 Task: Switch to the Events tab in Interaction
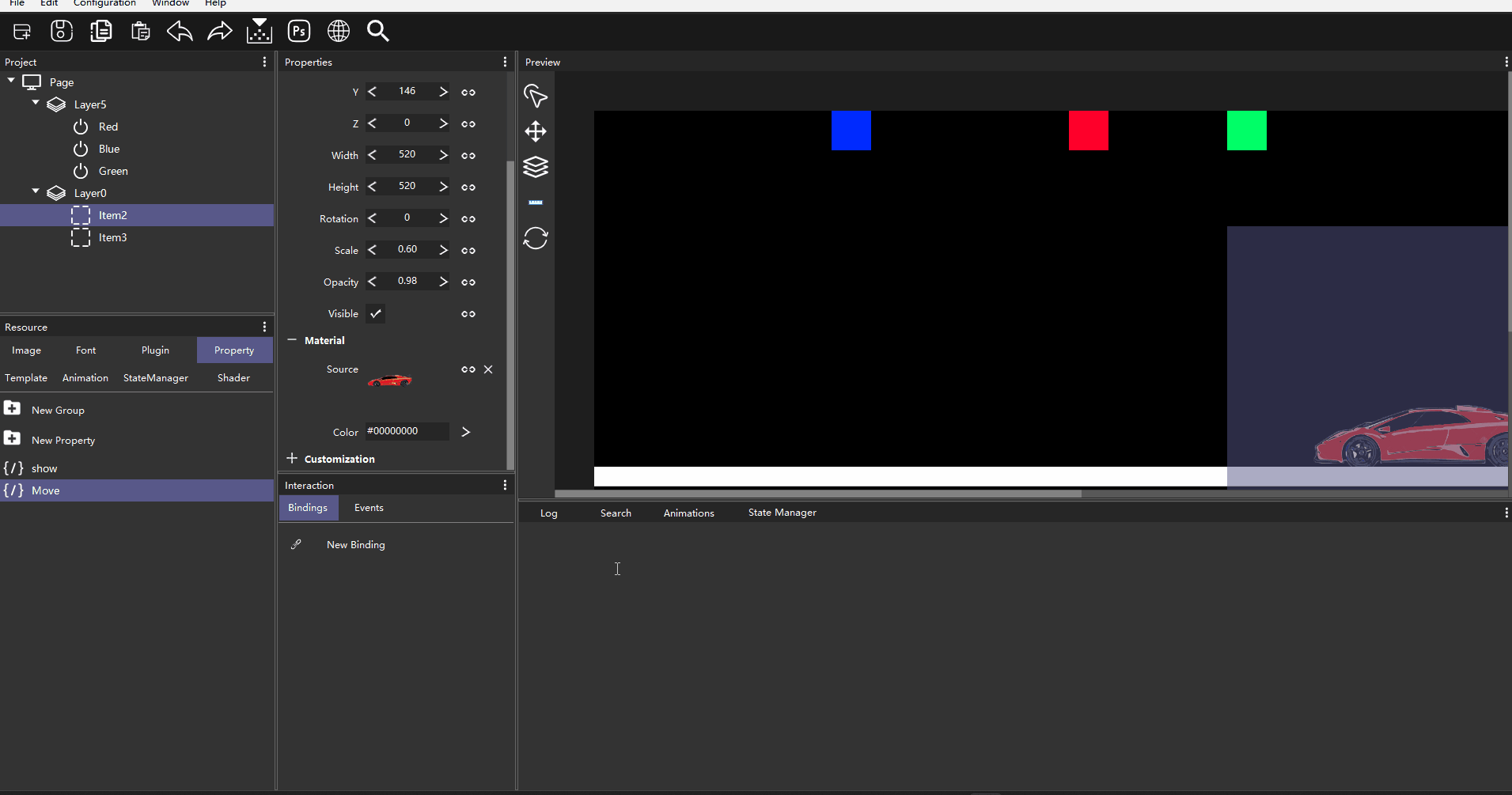point(368,507)
